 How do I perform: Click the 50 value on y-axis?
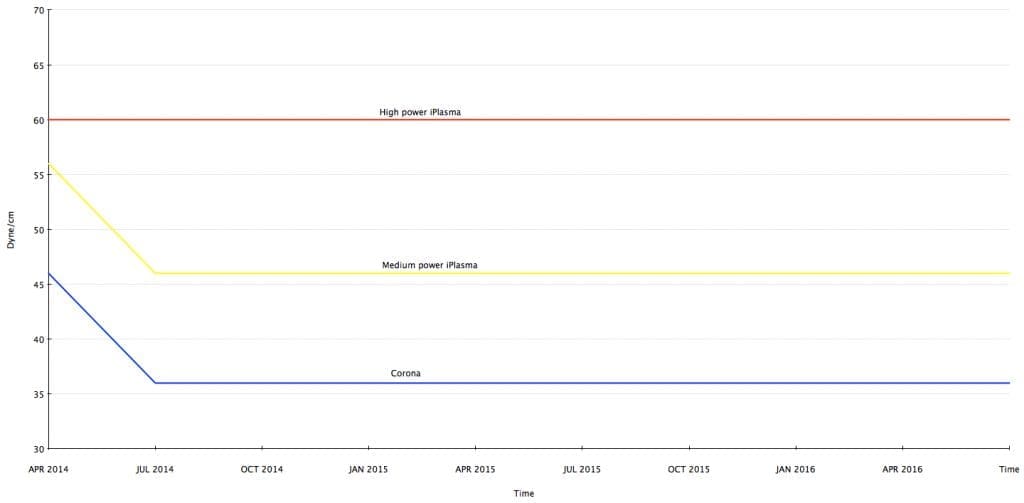point(39,230)
